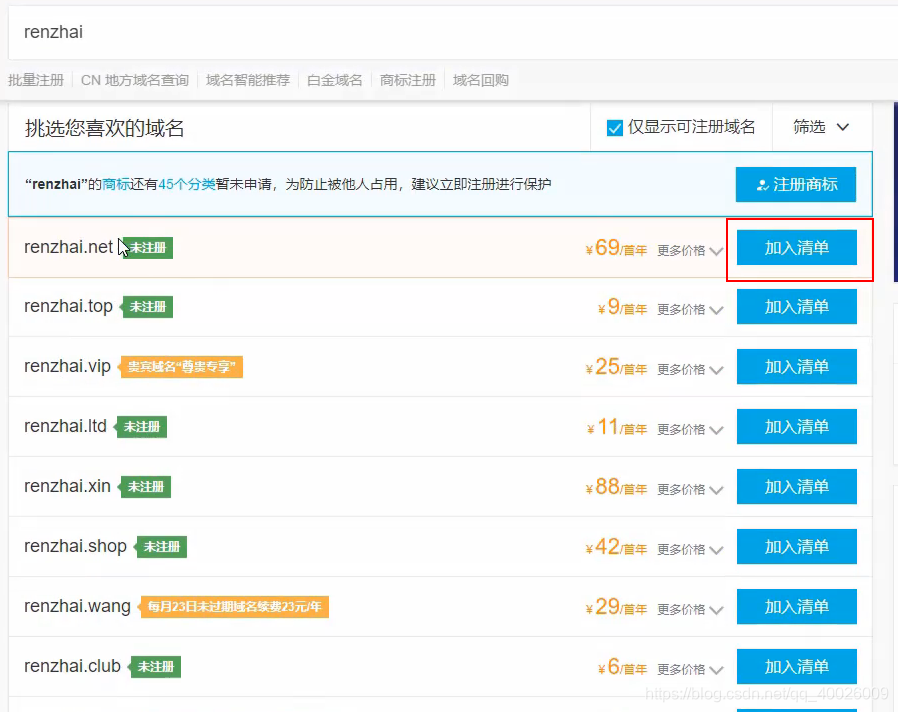898x712 pixels.
Task: Click the renzhai search input field
Action: [x=452, y=32]
